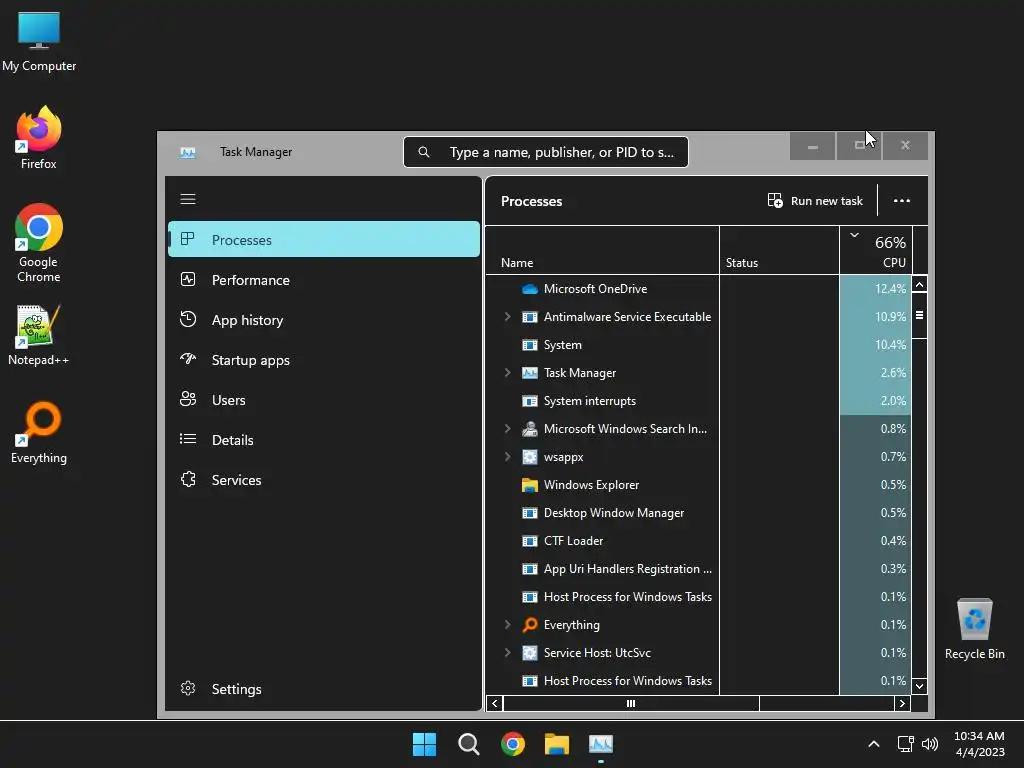Open the Windows Start menu
The width and height of the screenshot is (1024, 768).
(424, 744)
